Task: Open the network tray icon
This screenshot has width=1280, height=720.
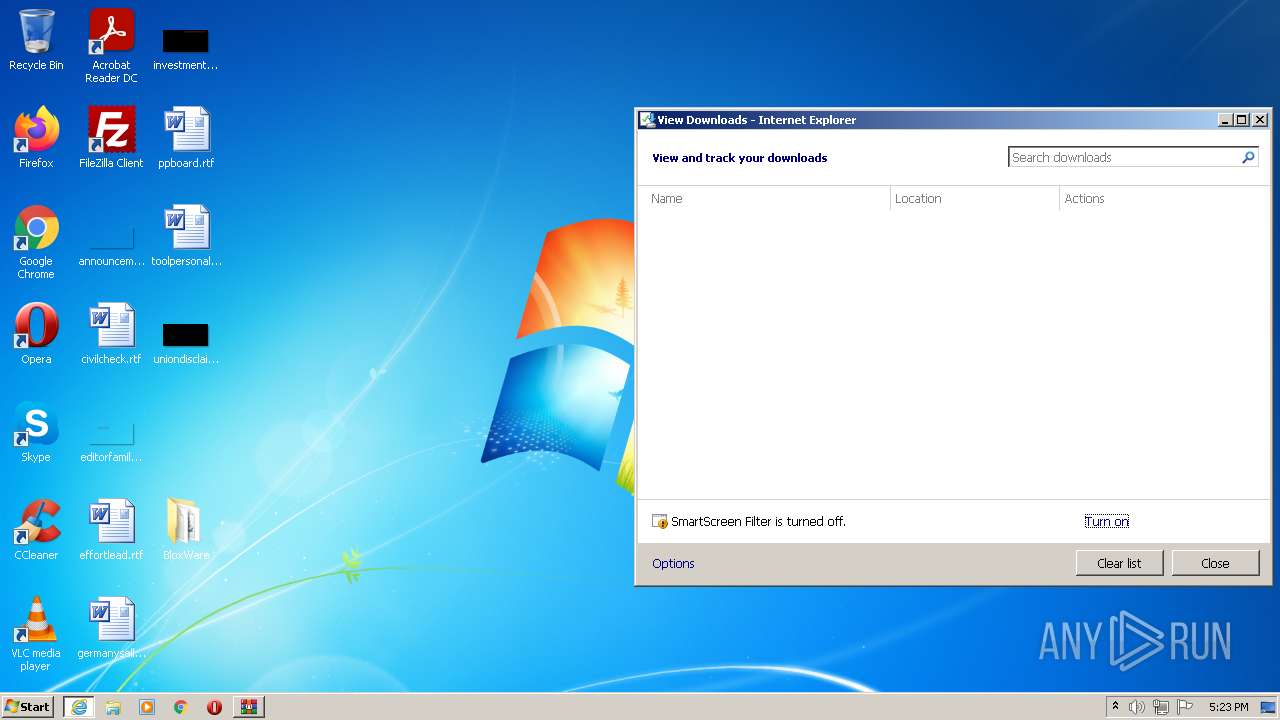Action: [1161, 707]
